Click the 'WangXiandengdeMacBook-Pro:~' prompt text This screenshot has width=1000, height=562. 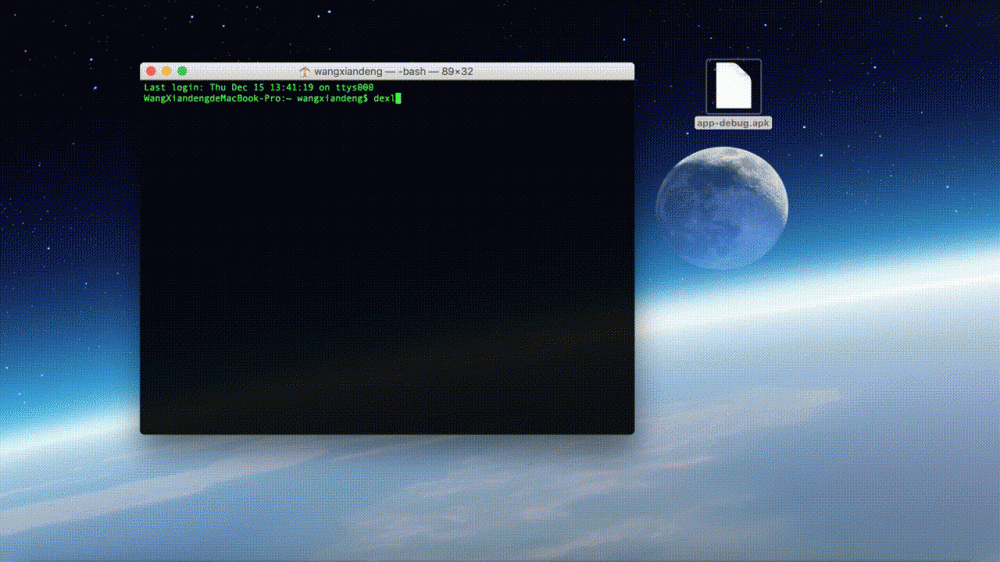(217, 98)
